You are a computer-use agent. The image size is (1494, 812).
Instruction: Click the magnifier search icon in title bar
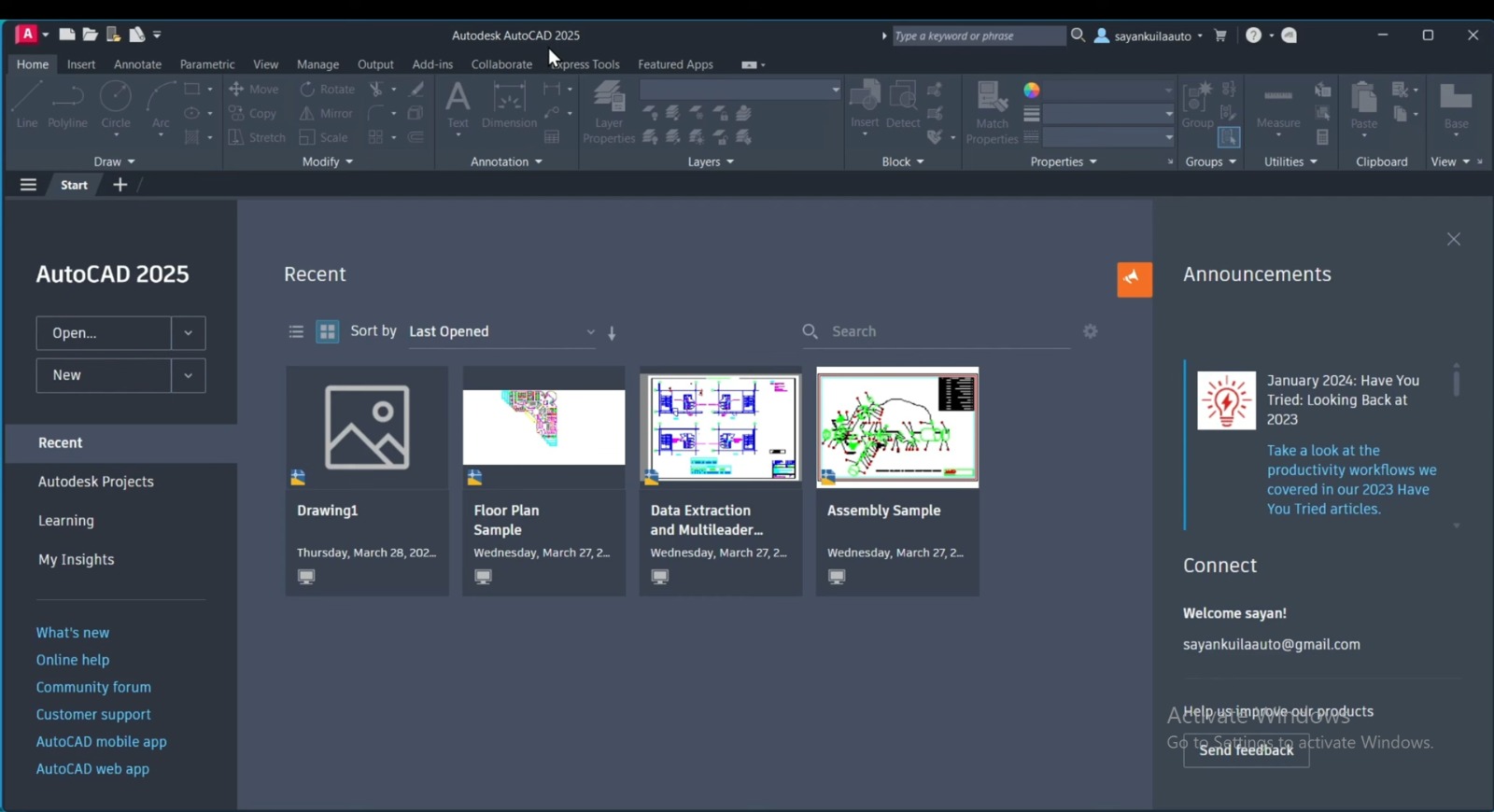(x=1078, y=35)
